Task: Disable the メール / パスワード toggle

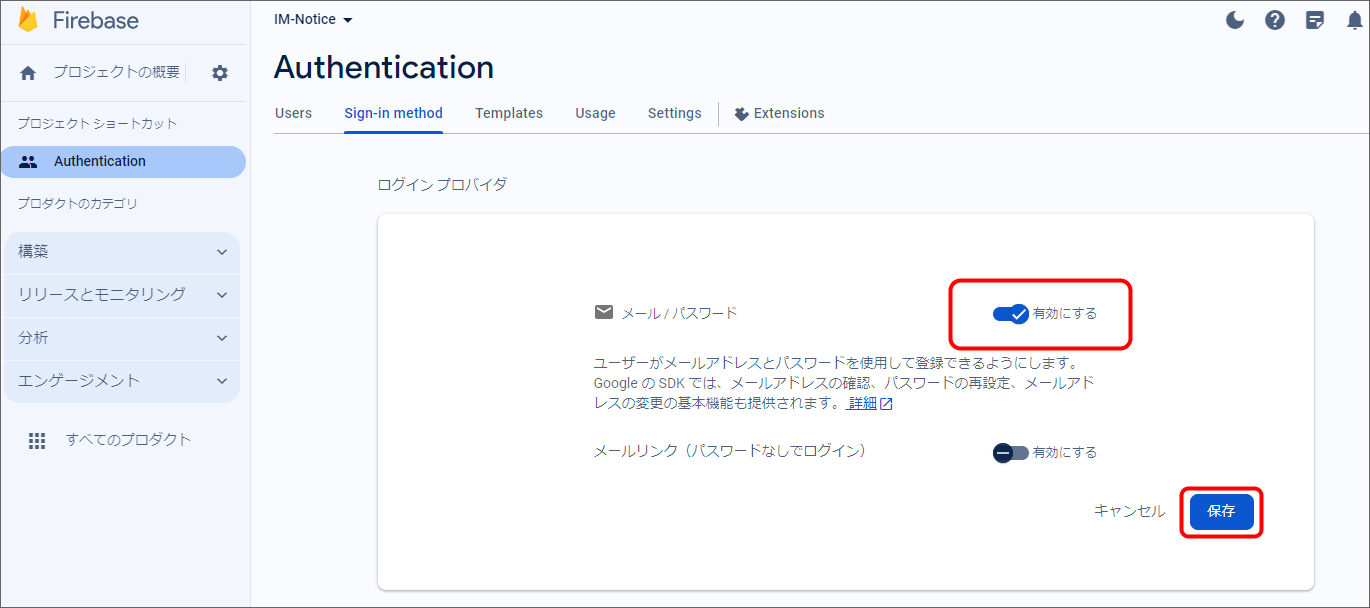Action: tap(1010, 314)
